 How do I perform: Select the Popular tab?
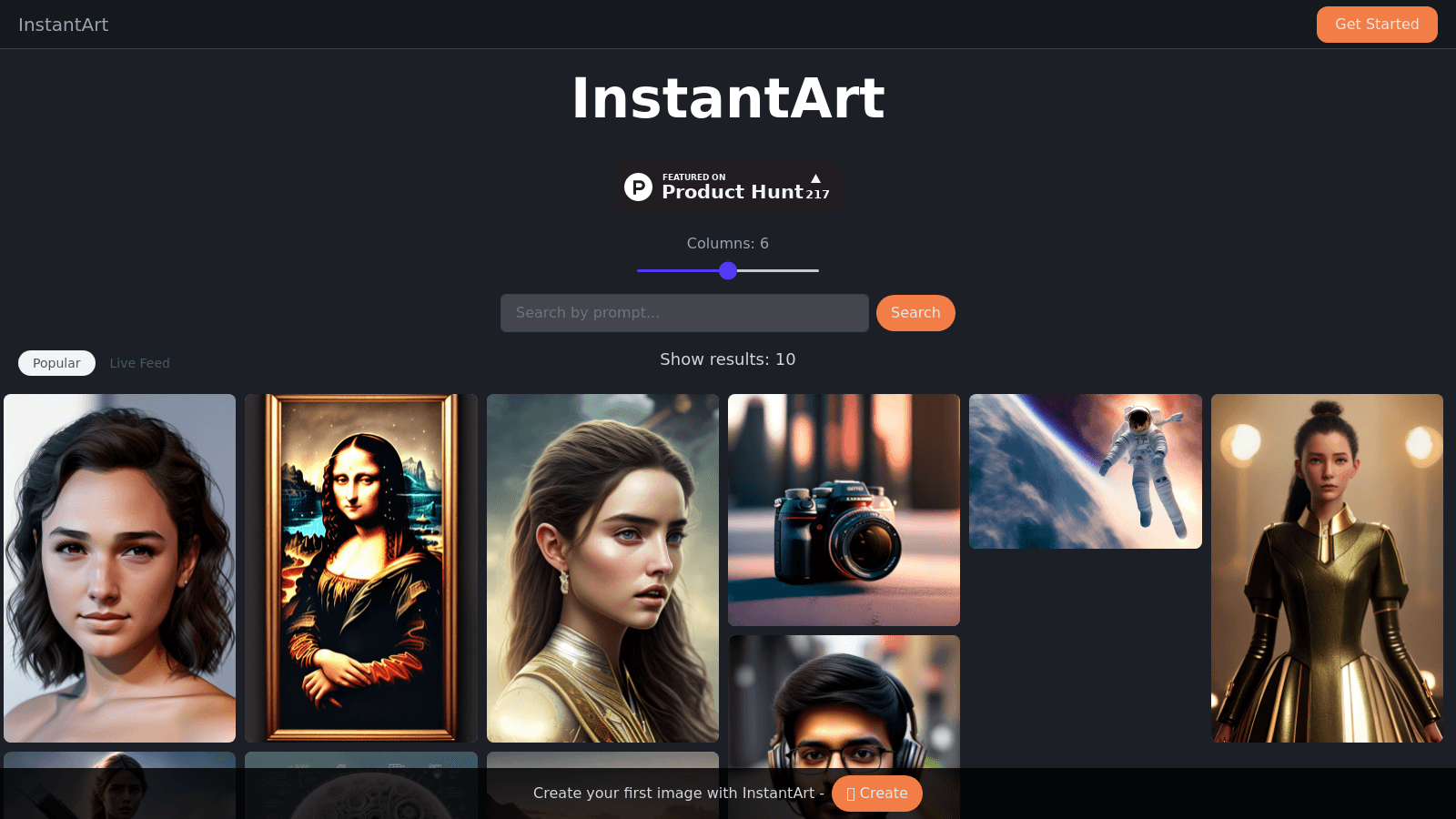[56, 363]
